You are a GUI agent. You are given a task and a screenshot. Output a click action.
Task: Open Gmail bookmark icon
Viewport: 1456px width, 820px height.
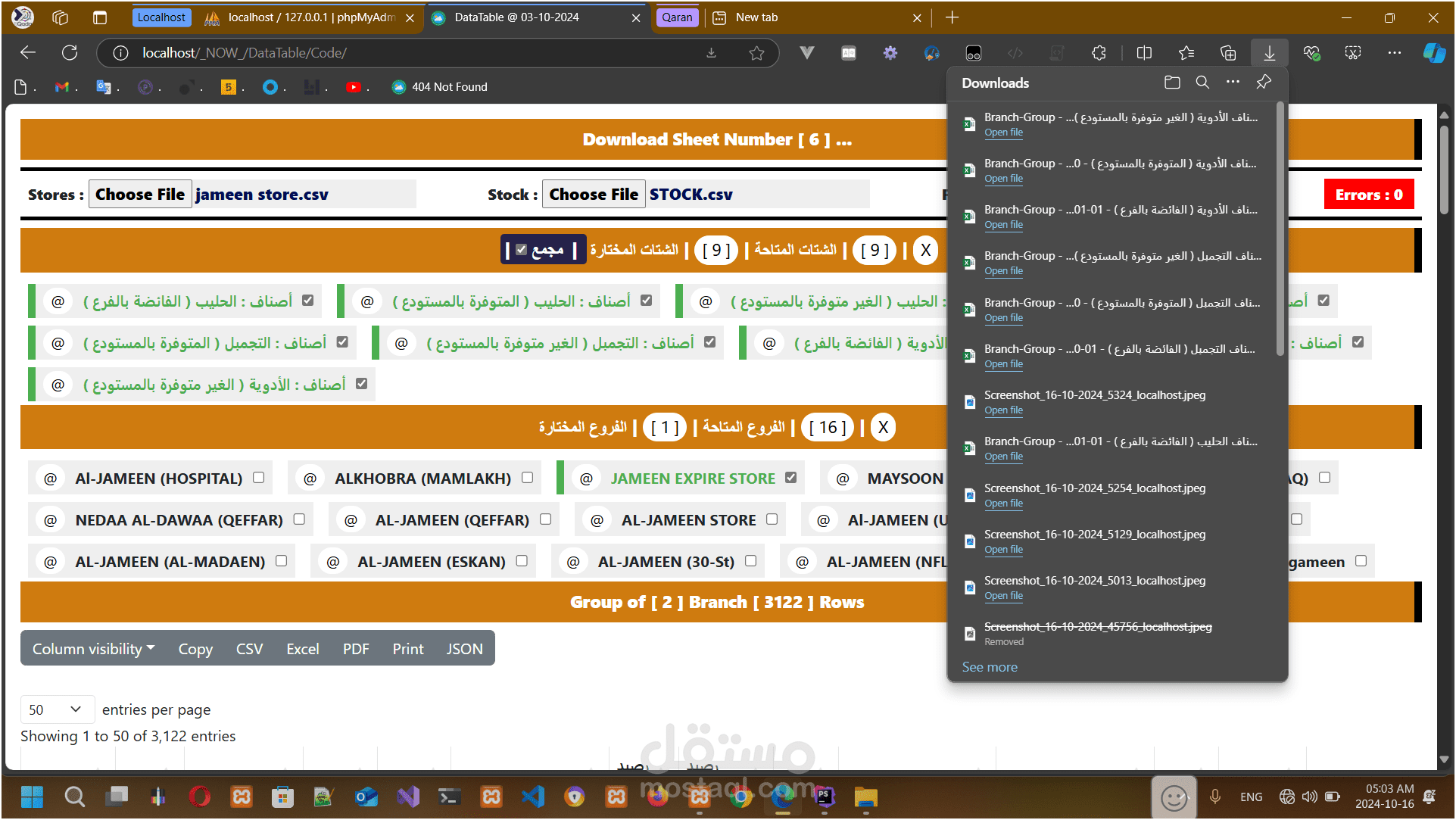click(62, 87)
